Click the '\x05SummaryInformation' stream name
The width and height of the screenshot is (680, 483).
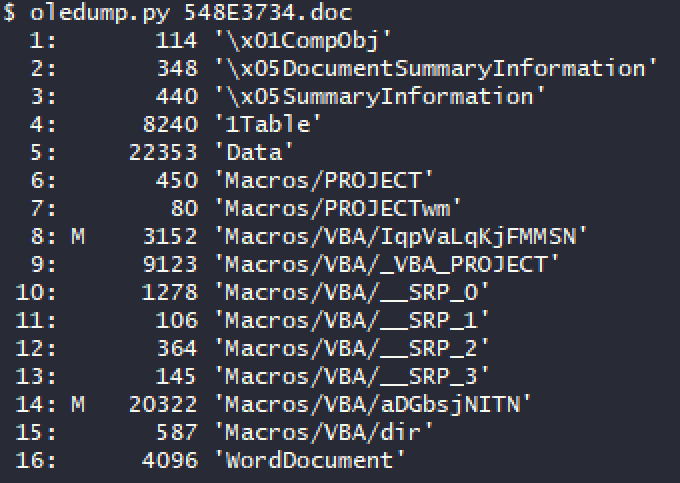[x=380, y=96]
